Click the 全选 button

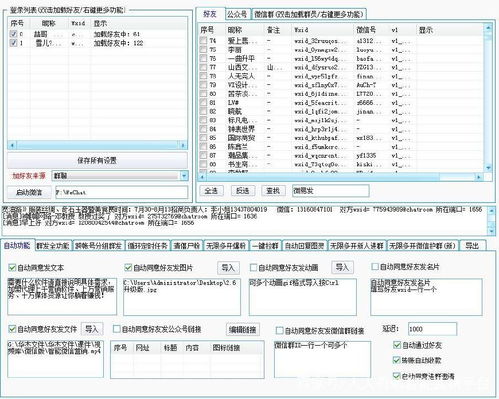[211, 191]
